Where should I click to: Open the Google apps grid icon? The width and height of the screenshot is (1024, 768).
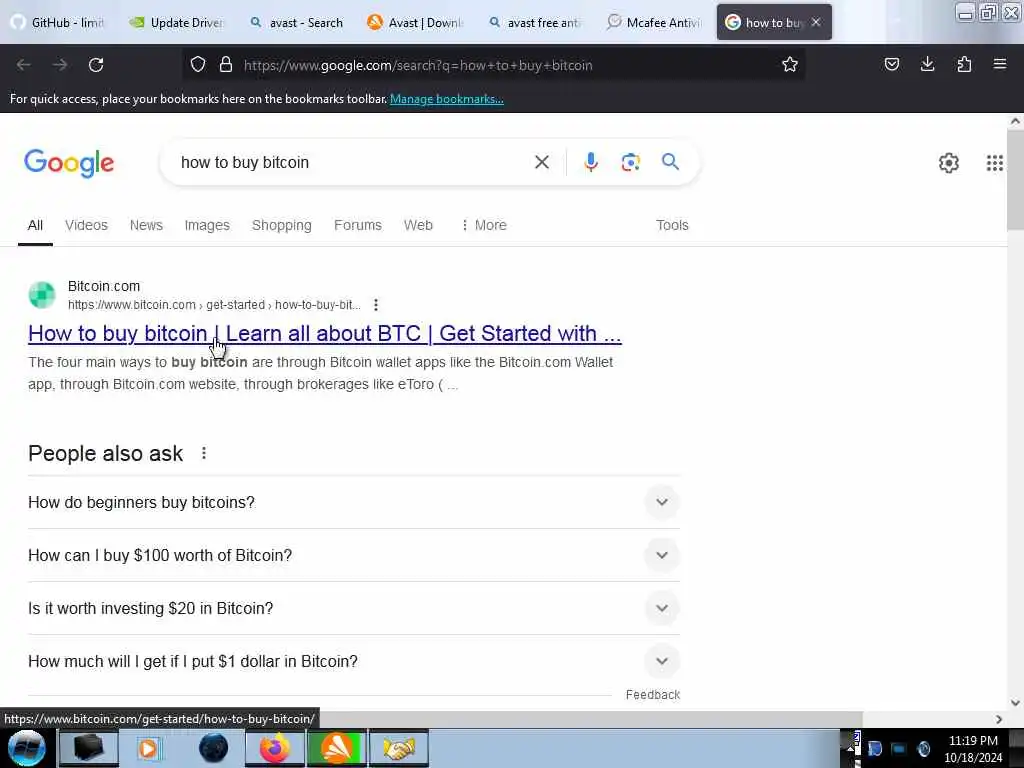995,163
